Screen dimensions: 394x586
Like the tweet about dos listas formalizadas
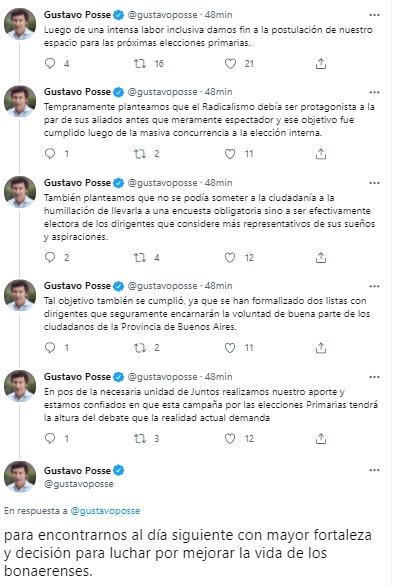(230, 348)
